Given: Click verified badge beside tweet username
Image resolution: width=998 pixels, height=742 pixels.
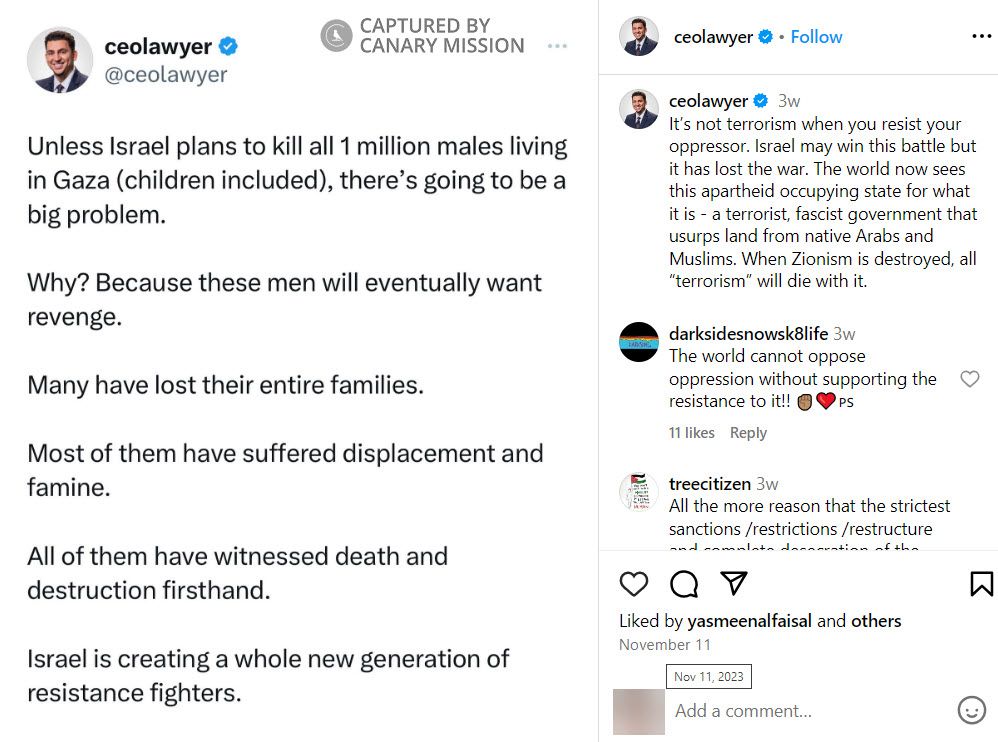Looking at the screenshot, I should (x=228, y=46).
